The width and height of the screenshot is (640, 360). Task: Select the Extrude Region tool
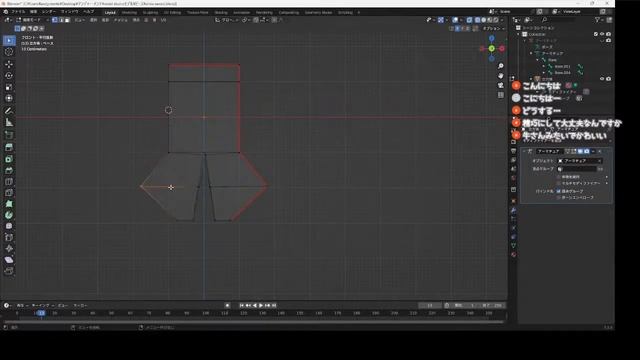coord(9,147)
